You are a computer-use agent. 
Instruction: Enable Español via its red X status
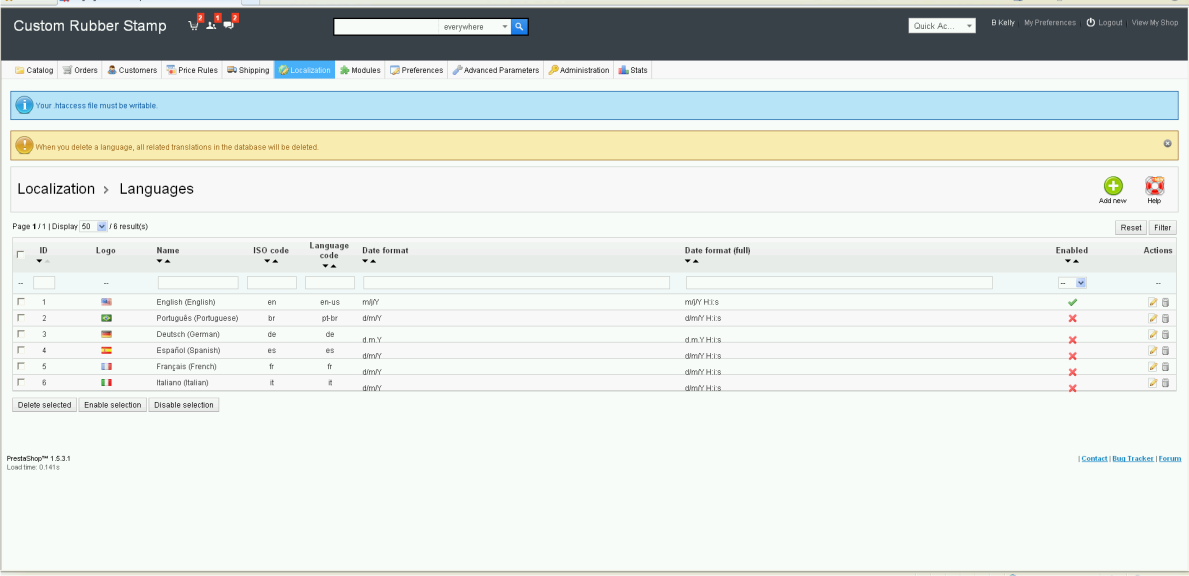point(1072,356)
